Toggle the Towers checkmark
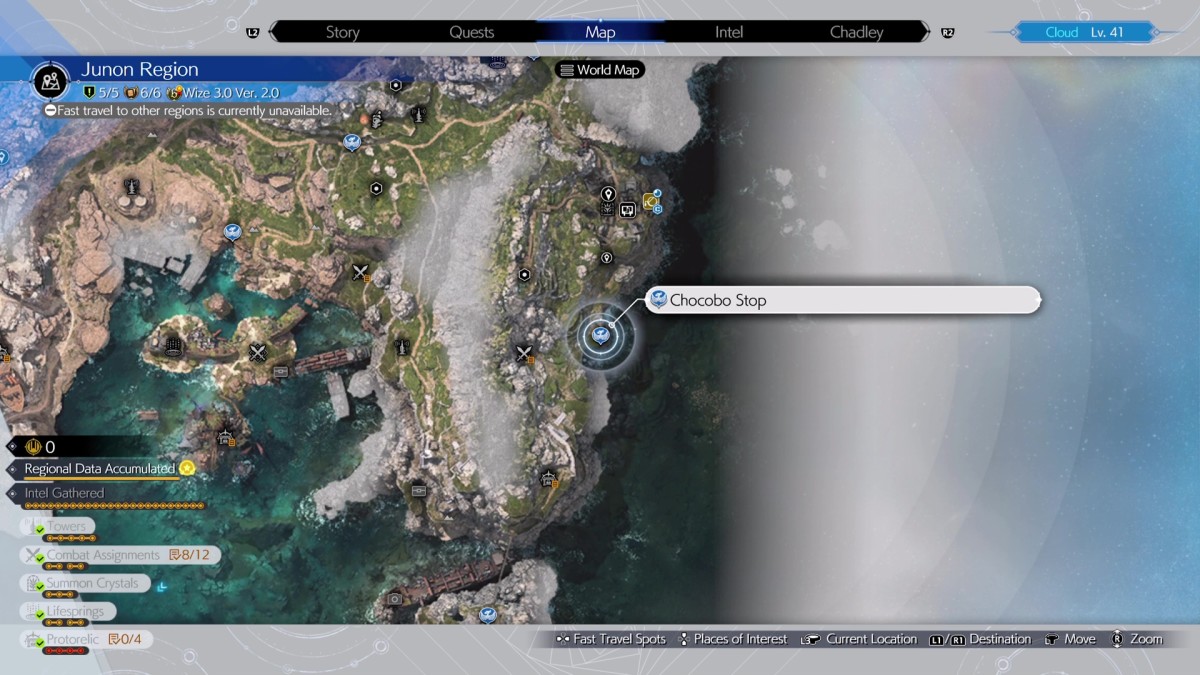This screenshot has height=675, width=1200. pyautogui.click(x=39, y=528)
